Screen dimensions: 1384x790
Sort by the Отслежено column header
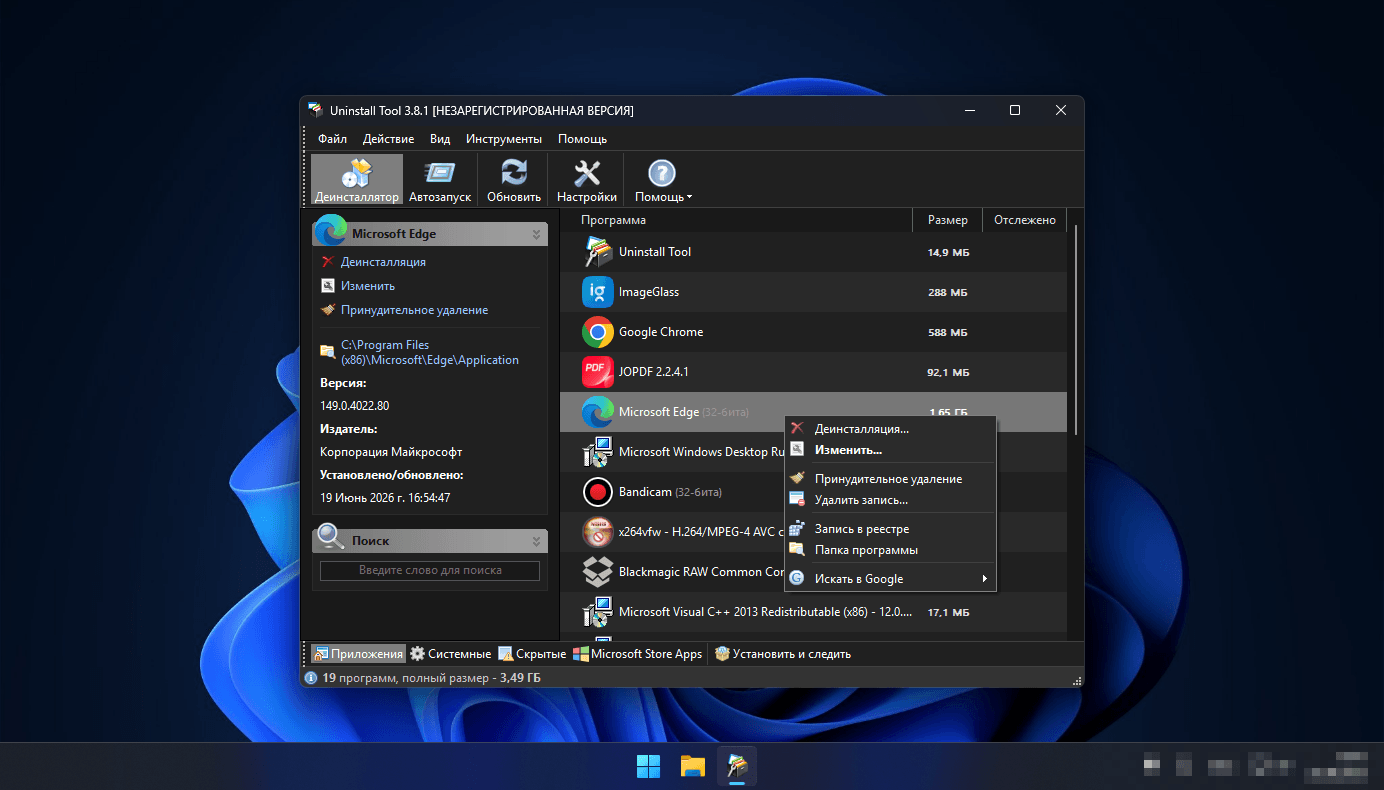tap(1024, 220)
